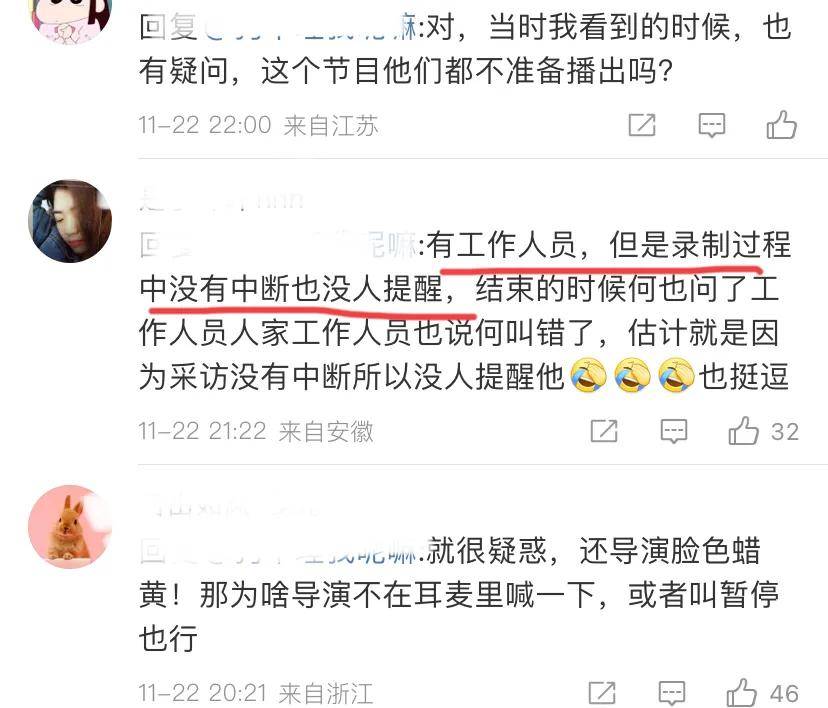Reply to the 浙江 comment via the bubble icon
Viewport: 828px width, 708px height.
pos(672,693)
